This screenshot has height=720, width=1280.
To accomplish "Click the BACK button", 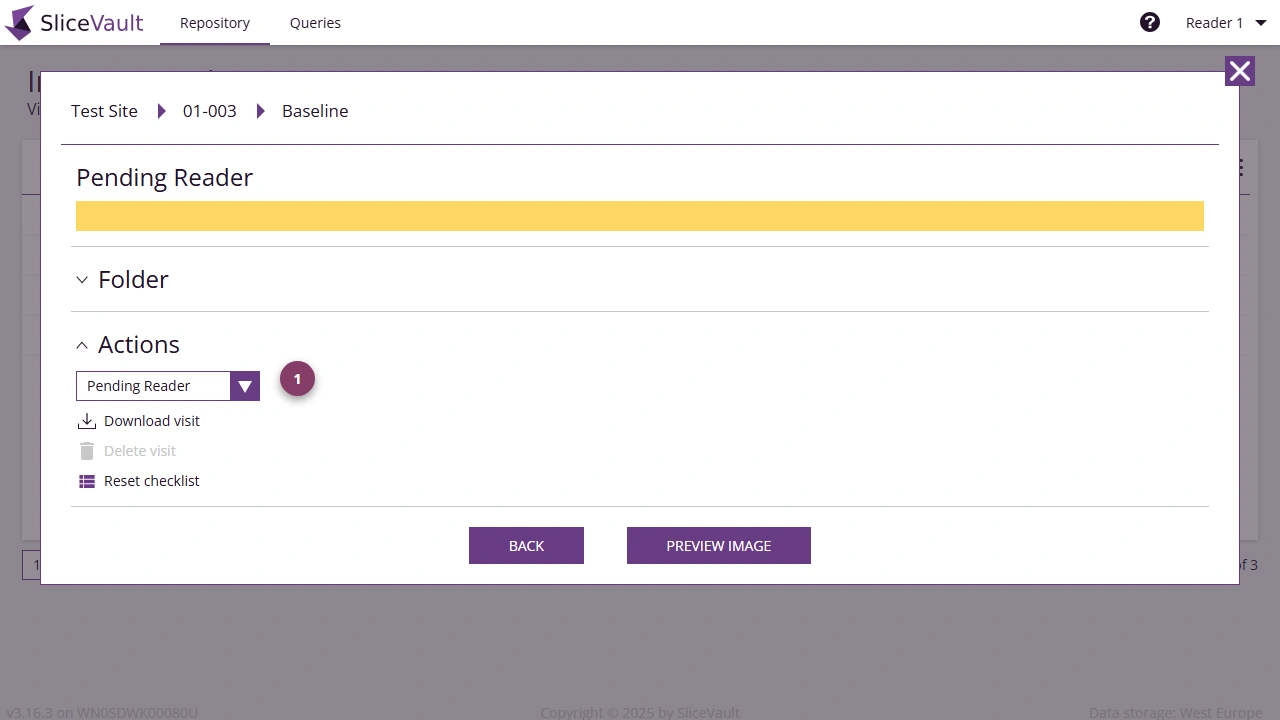I will (526, 545).
